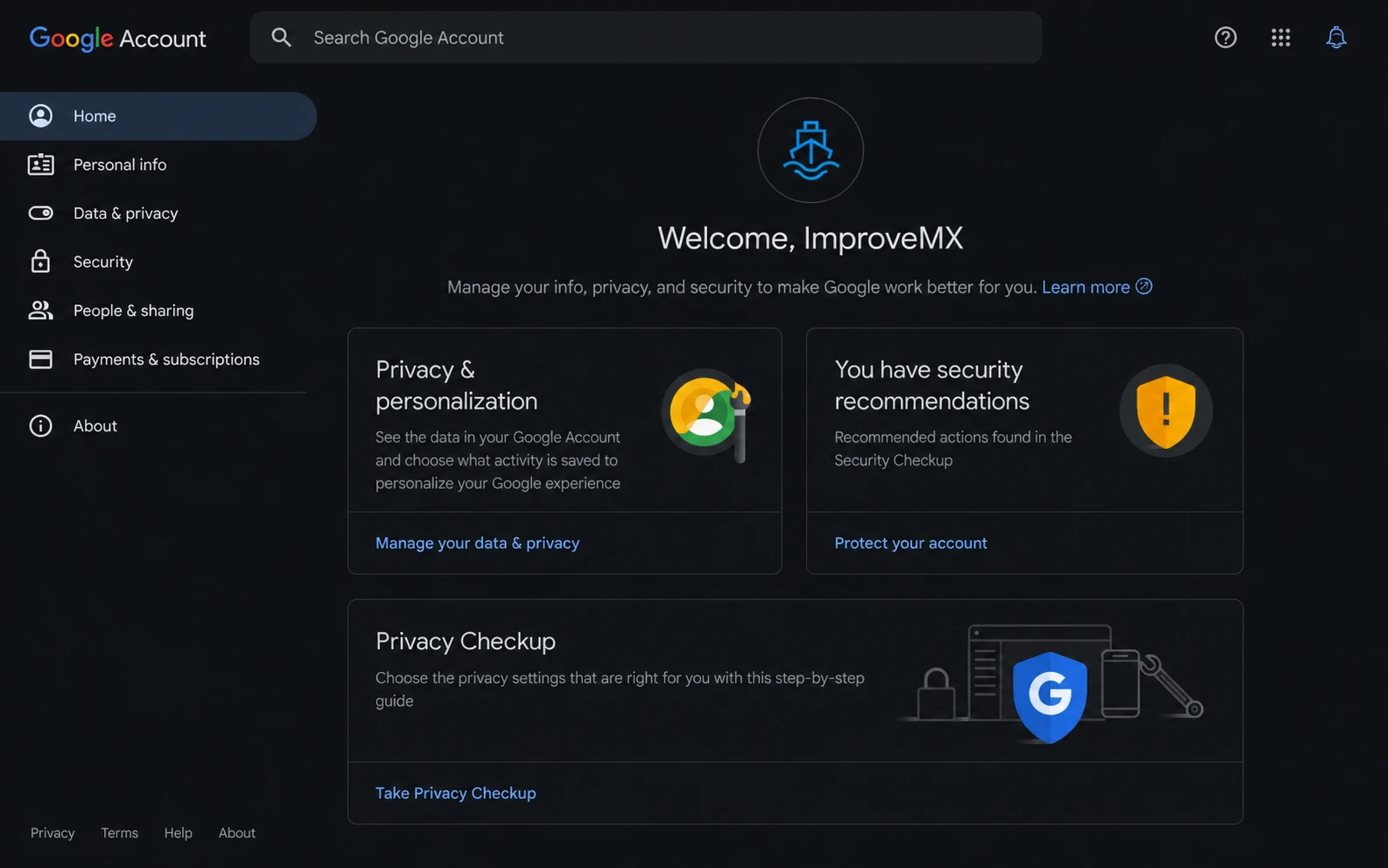This screenshot has width=1388, height=868.
Task: Open the Terms footer link
Action: click(x=119, y=833)
